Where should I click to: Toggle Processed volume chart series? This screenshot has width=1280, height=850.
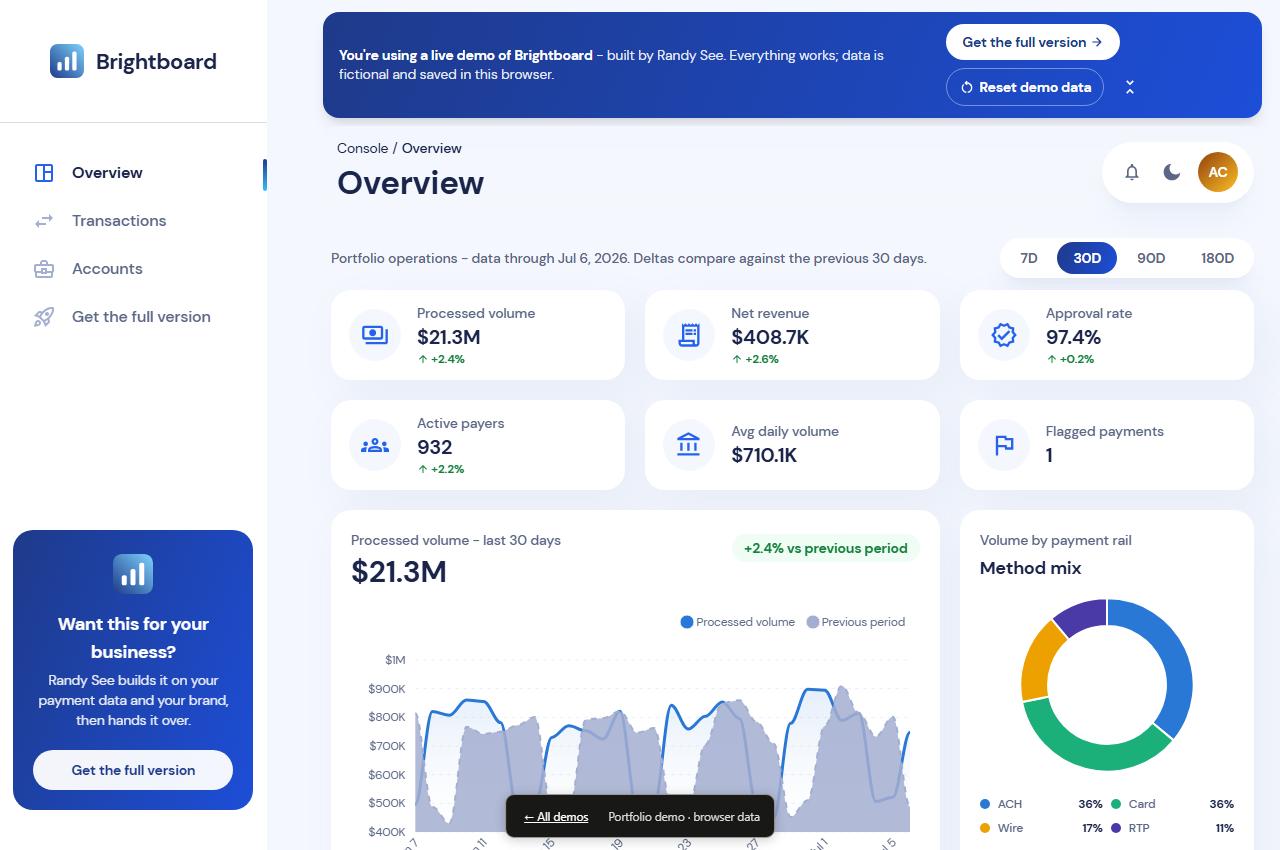(x=738, y=622)
